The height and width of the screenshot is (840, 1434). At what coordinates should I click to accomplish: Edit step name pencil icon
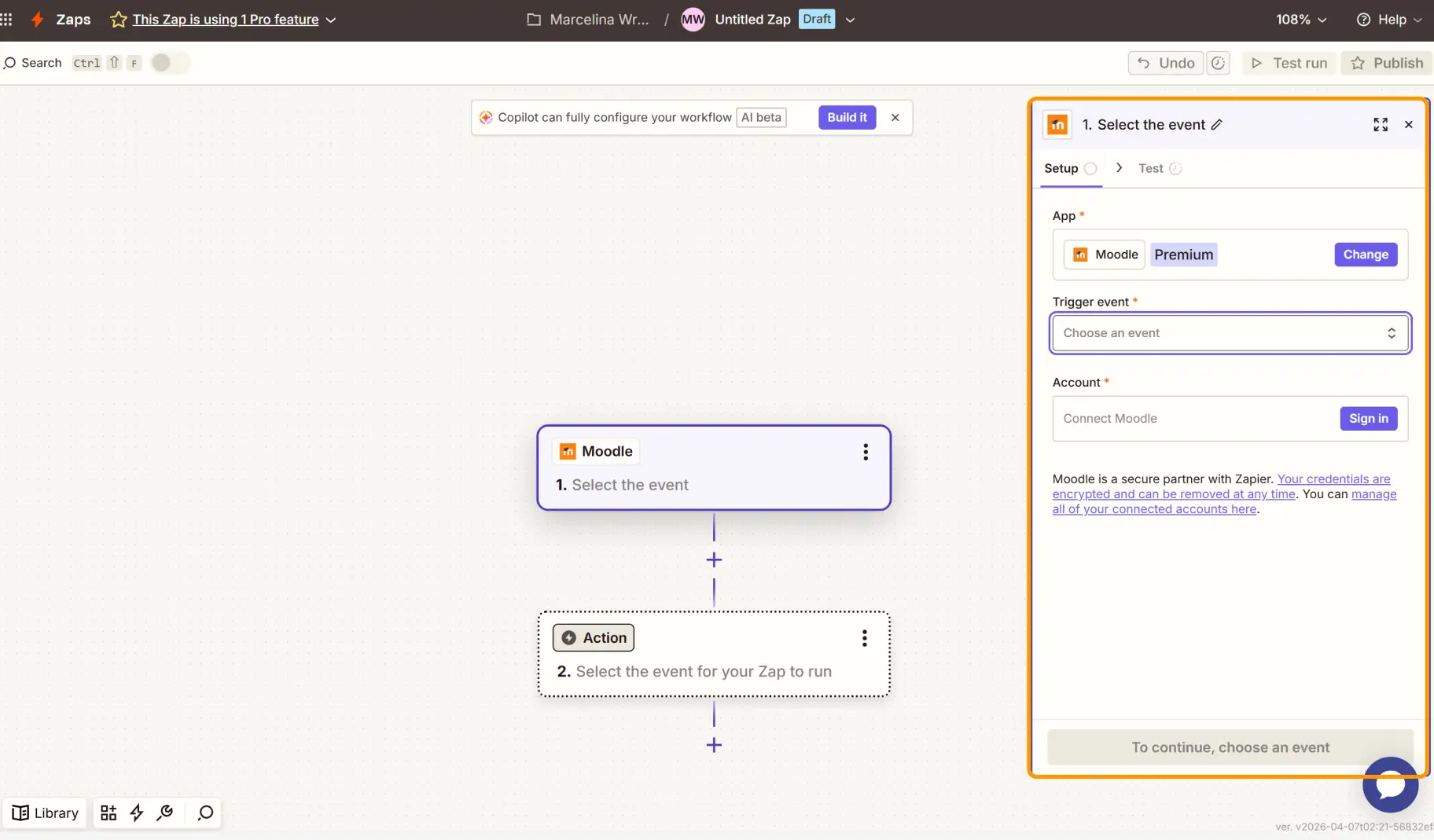click(x=1216, y=125)
